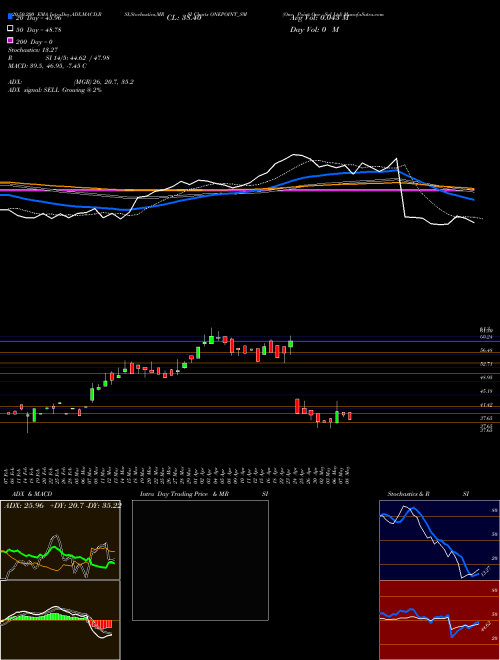500x660 pixels.
Task: Open the ADX indicator chart panel
Action: (x=60, y=540)
